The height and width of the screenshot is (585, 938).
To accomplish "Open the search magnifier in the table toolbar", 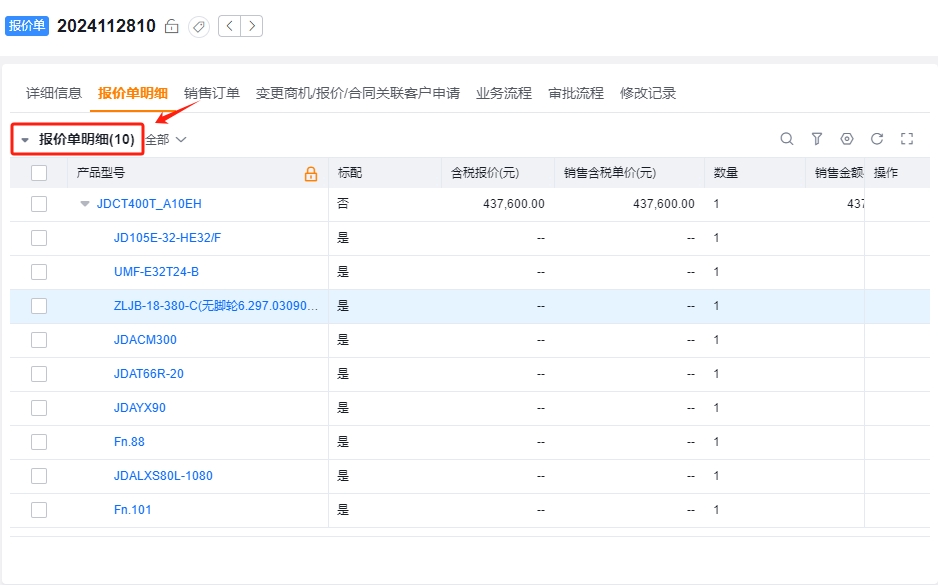I will tap(787, 139).
